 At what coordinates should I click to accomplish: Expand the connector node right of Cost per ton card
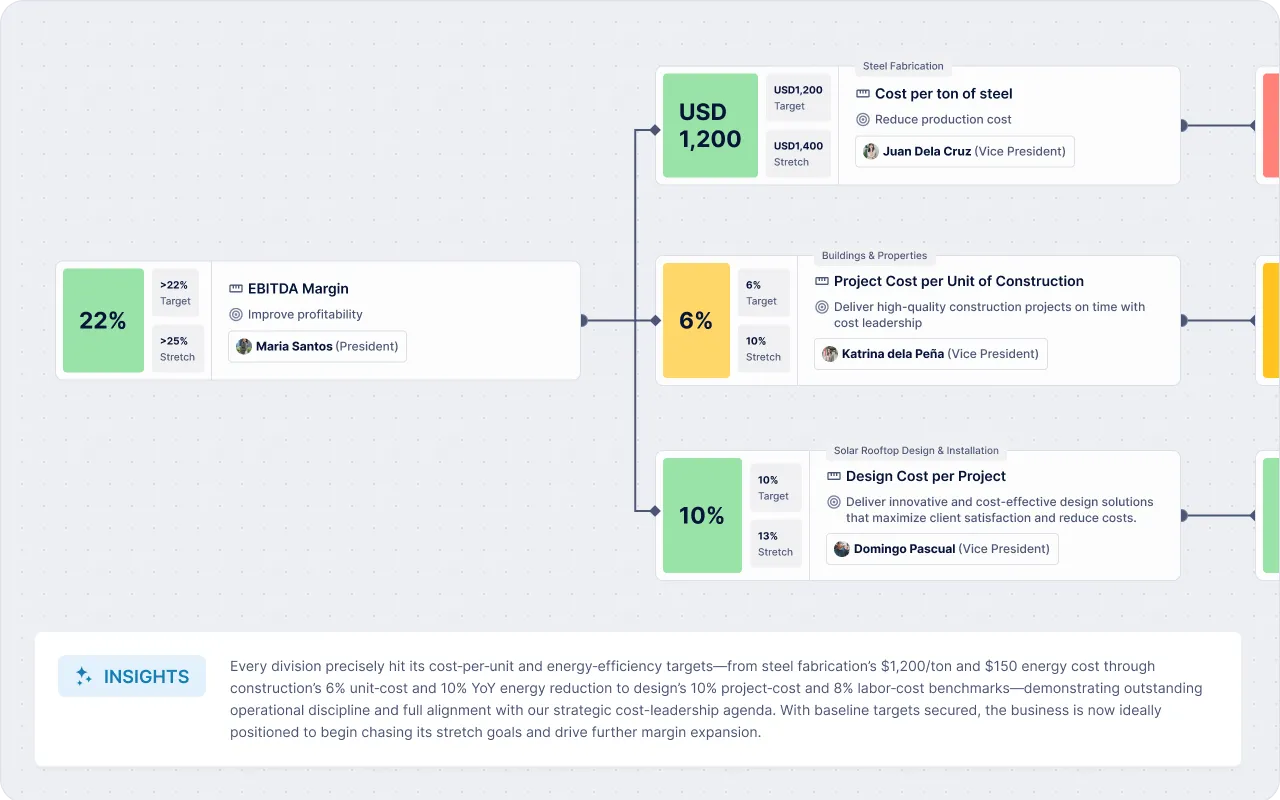click(1183, 126)
